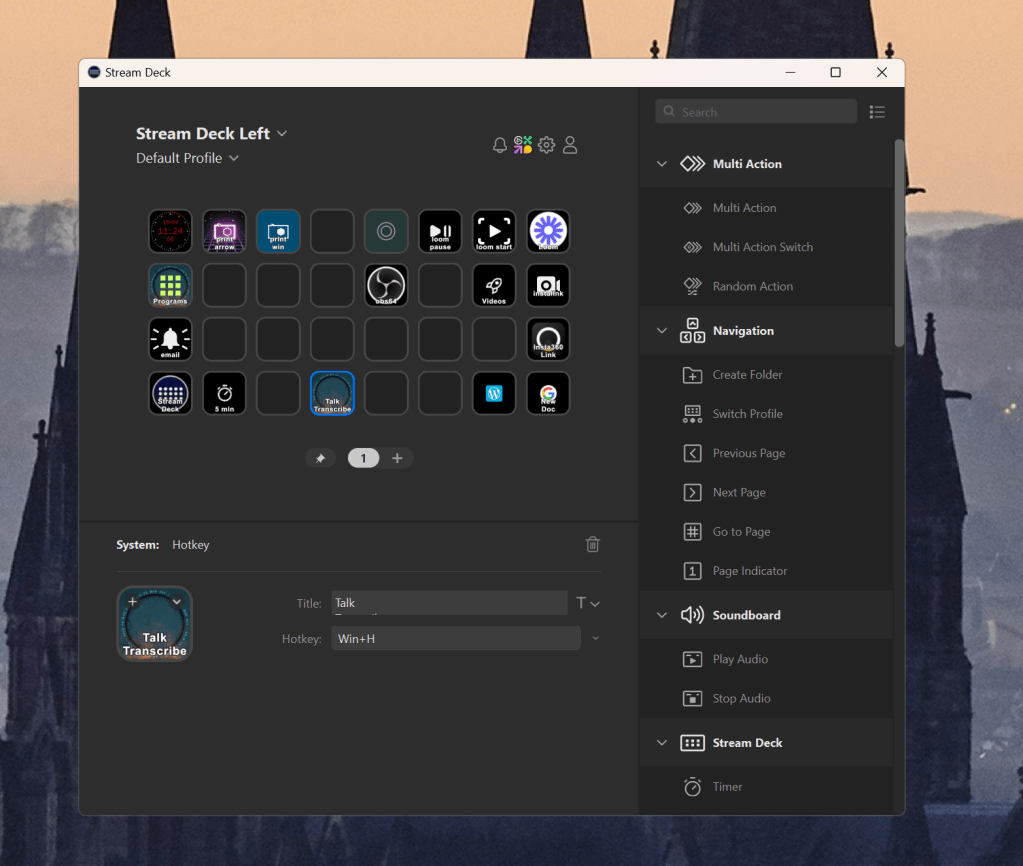Select empty key right of Programs
This screenshot has width=1023, height=866.
pyautogui.click(x=224, y=285)
